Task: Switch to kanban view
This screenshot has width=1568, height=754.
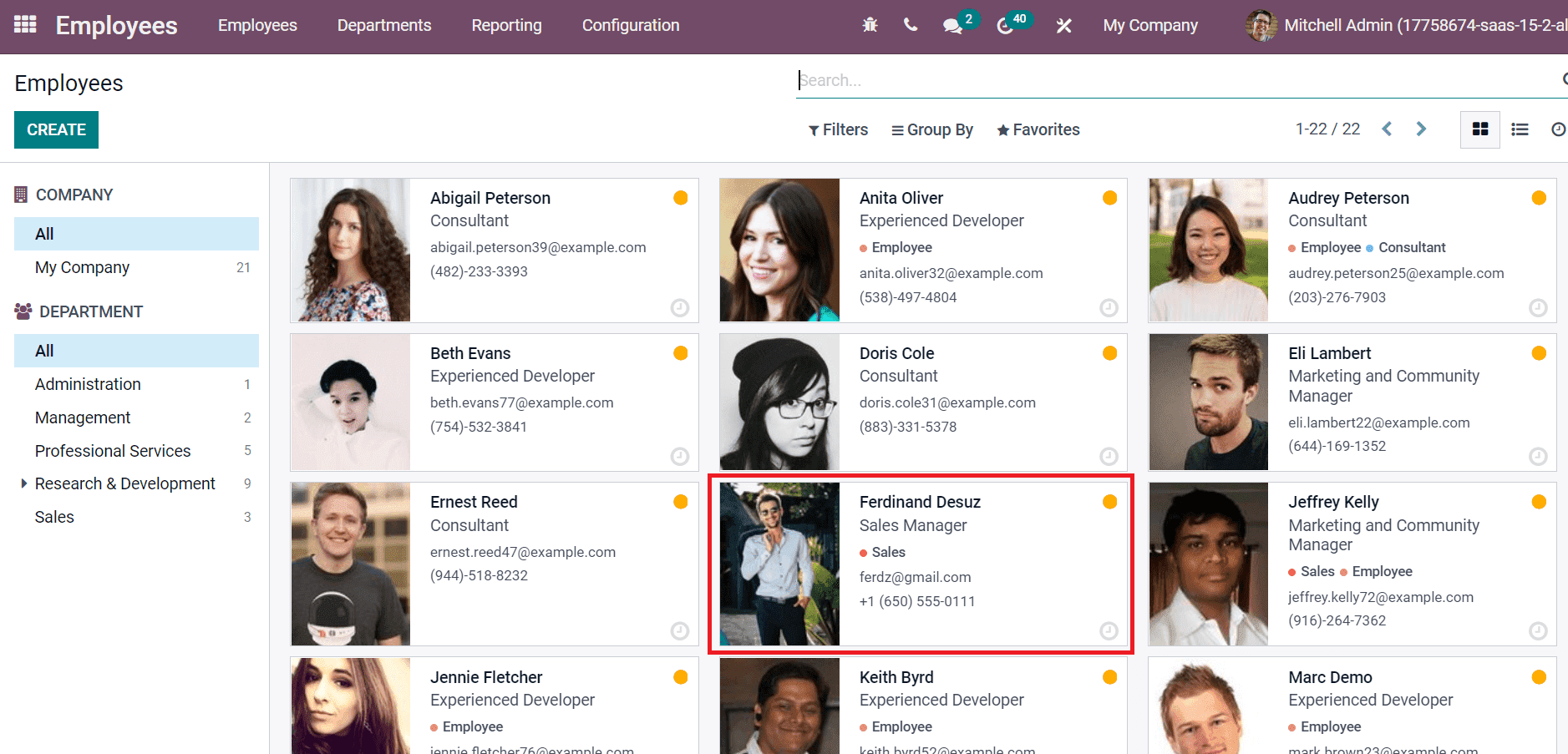Action: pyautogui.click(x=1480, y=129)
